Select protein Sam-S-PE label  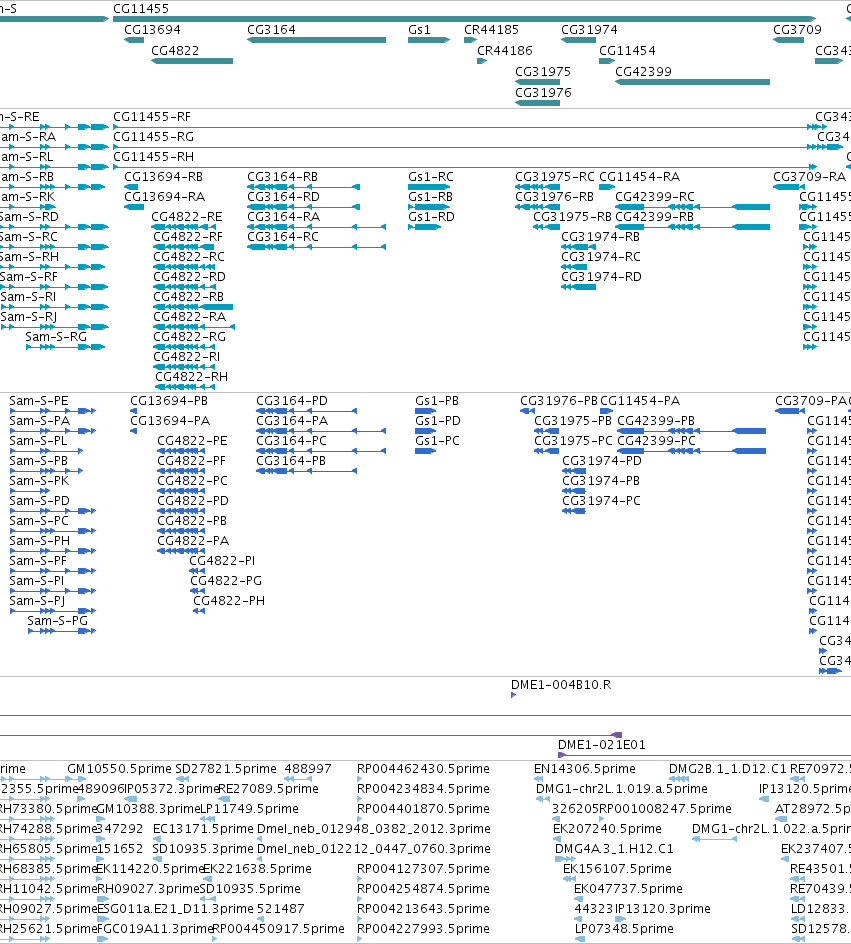coord(39,400)
